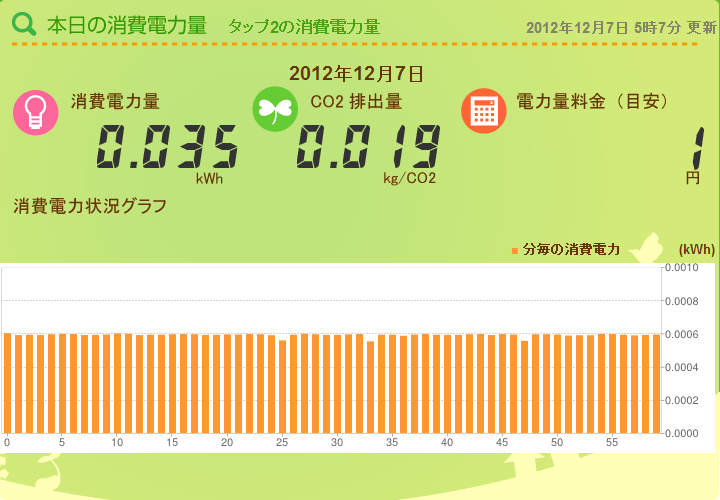Click the green magnifying glass icon

24,24
